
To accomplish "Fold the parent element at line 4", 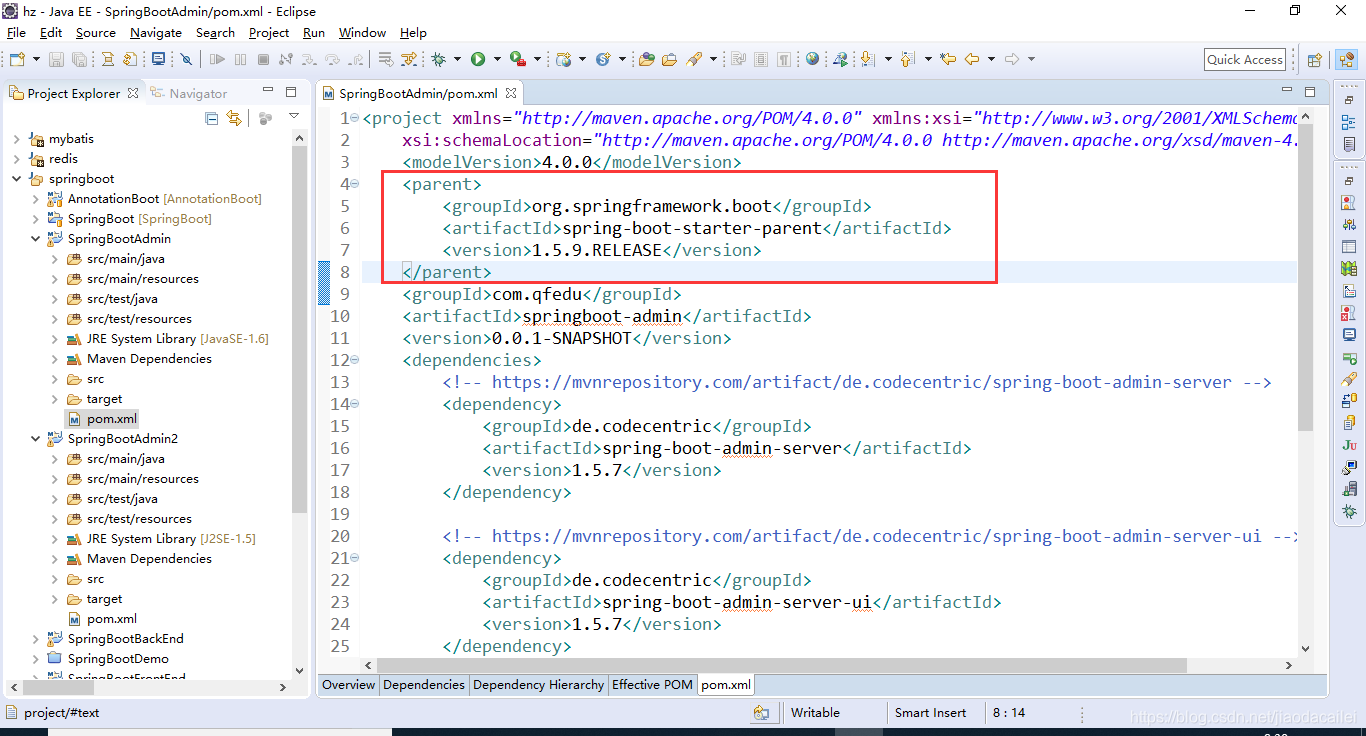I will click(355, 184).
